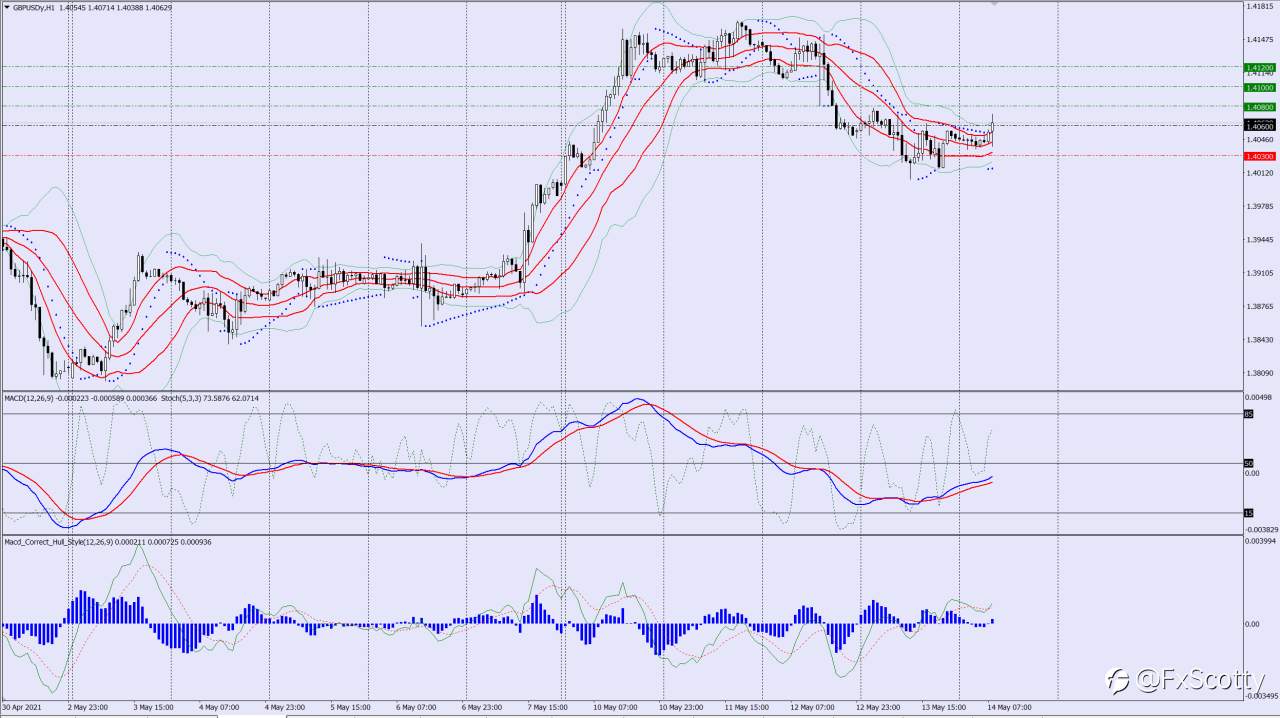The image size is (1280, 718).
Task: Click the 13 May 15:00 time label
Action: pos(945,707)
